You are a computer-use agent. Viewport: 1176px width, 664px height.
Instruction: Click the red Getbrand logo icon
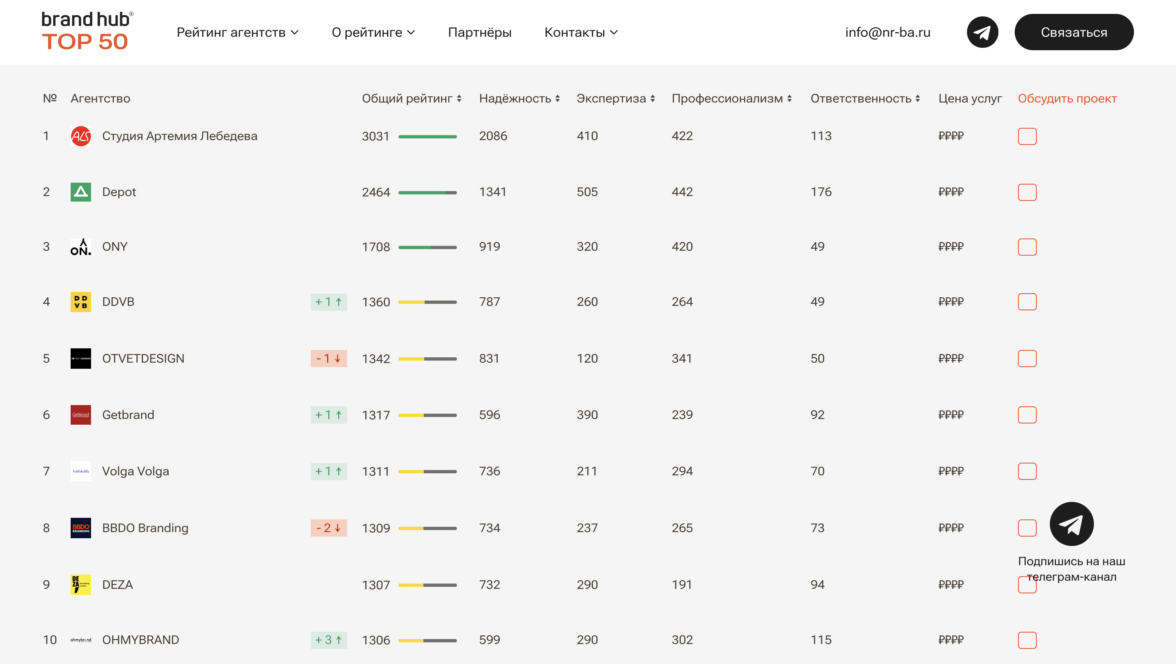(81, 415)
